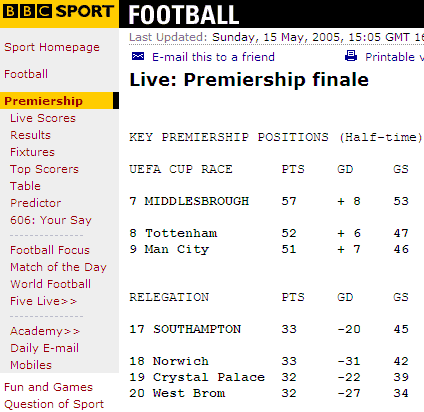Click the BBC Sport logo

tap(58, 11)
